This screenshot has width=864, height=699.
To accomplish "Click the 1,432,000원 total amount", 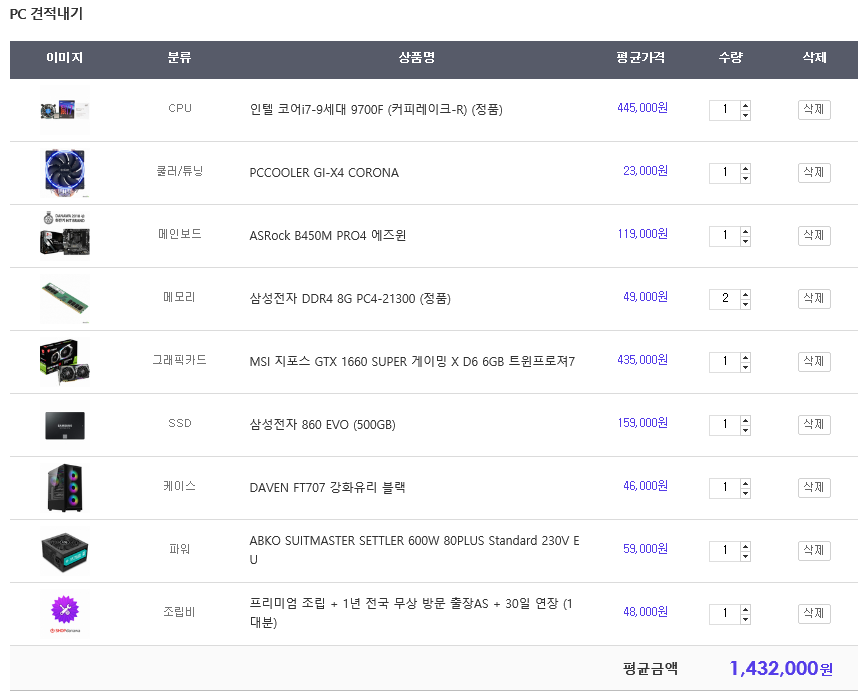I will (781, 669).
